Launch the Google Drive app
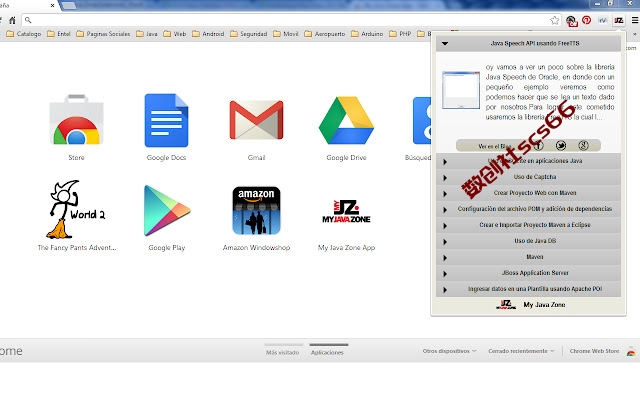This screenshot has width=640, height=400. coord(346,120)
